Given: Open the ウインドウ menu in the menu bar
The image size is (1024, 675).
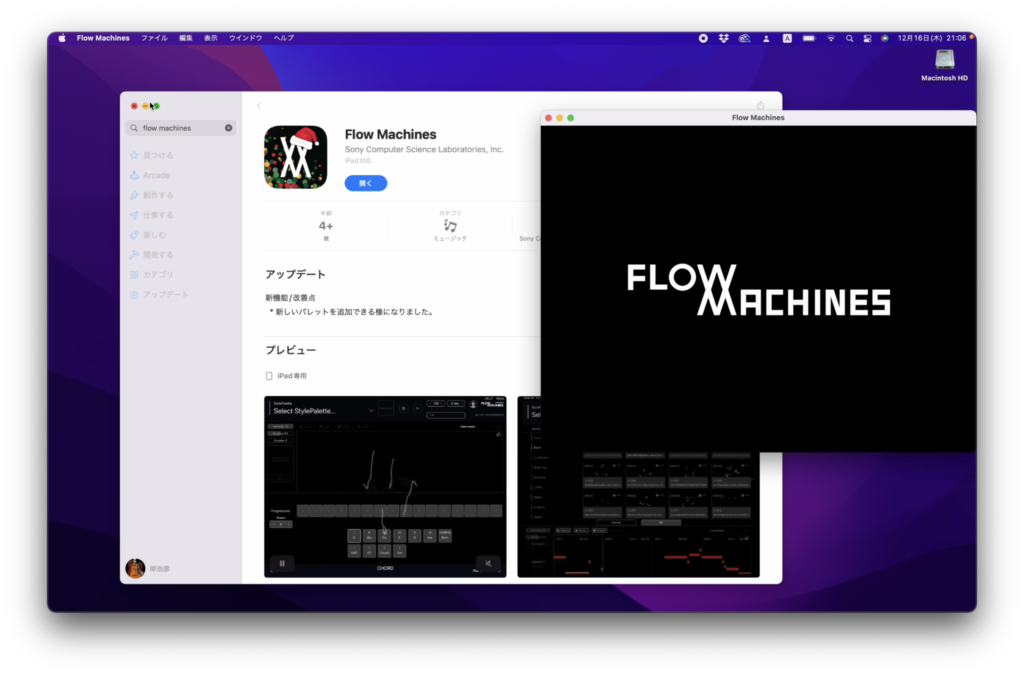Looking at the screenshot, I should tap(245, 38).
